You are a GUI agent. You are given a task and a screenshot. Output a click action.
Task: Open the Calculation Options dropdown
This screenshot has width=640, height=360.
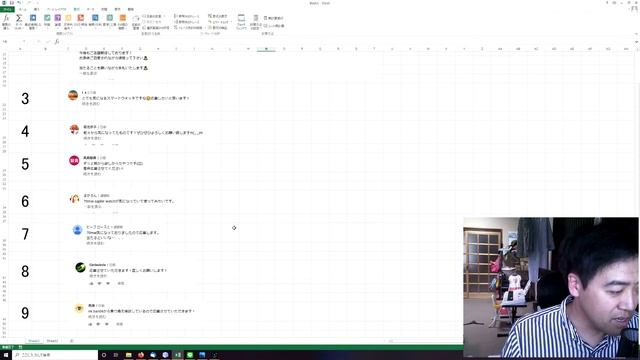256,22
